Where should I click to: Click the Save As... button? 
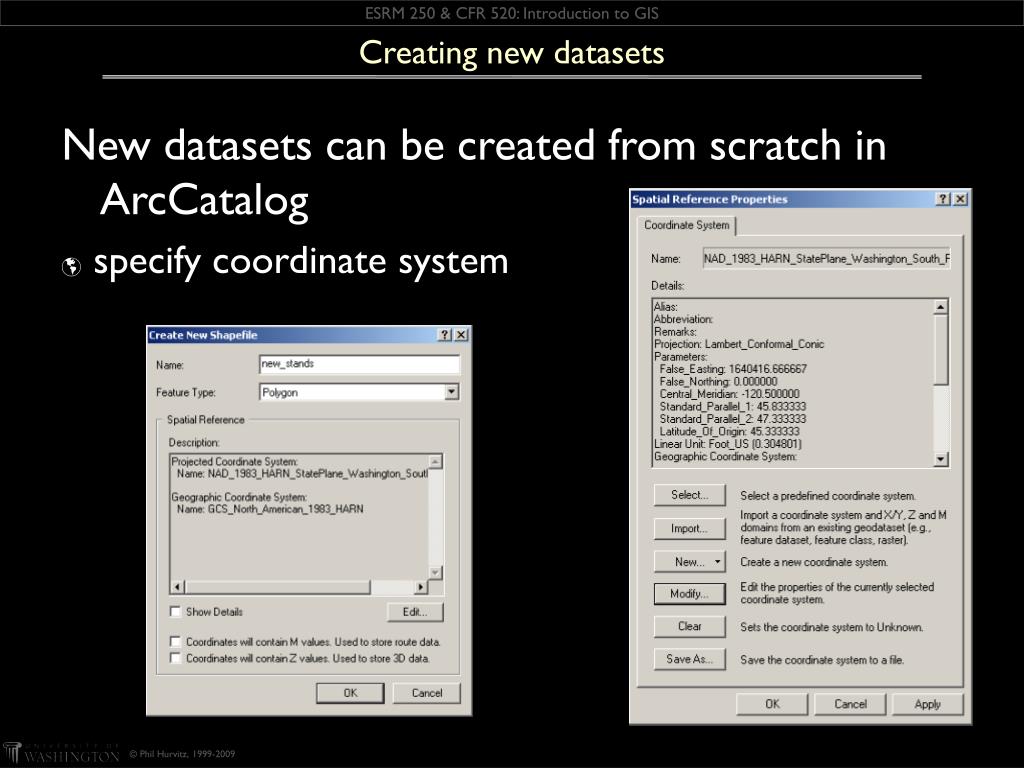pos(690,659)
